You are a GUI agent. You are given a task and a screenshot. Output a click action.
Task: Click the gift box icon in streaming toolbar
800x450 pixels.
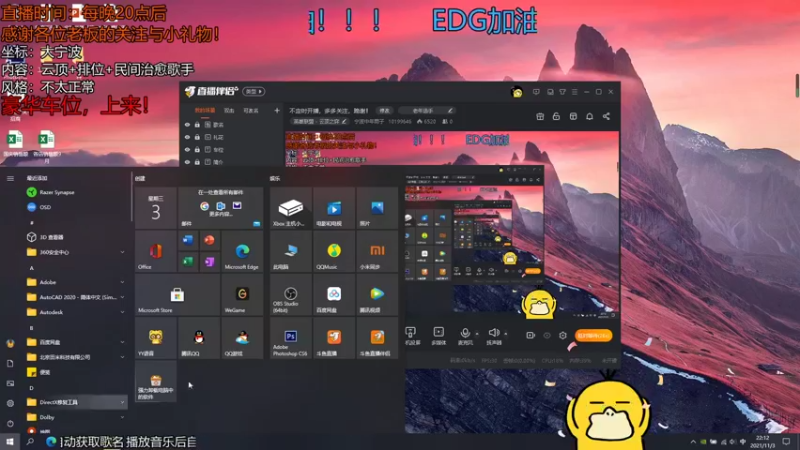540,116
